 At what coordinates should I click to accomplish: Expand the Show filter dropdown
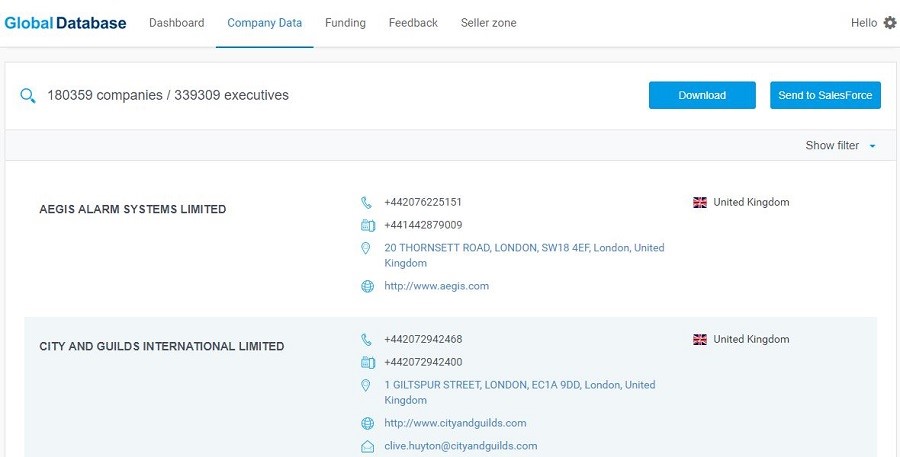840,145
